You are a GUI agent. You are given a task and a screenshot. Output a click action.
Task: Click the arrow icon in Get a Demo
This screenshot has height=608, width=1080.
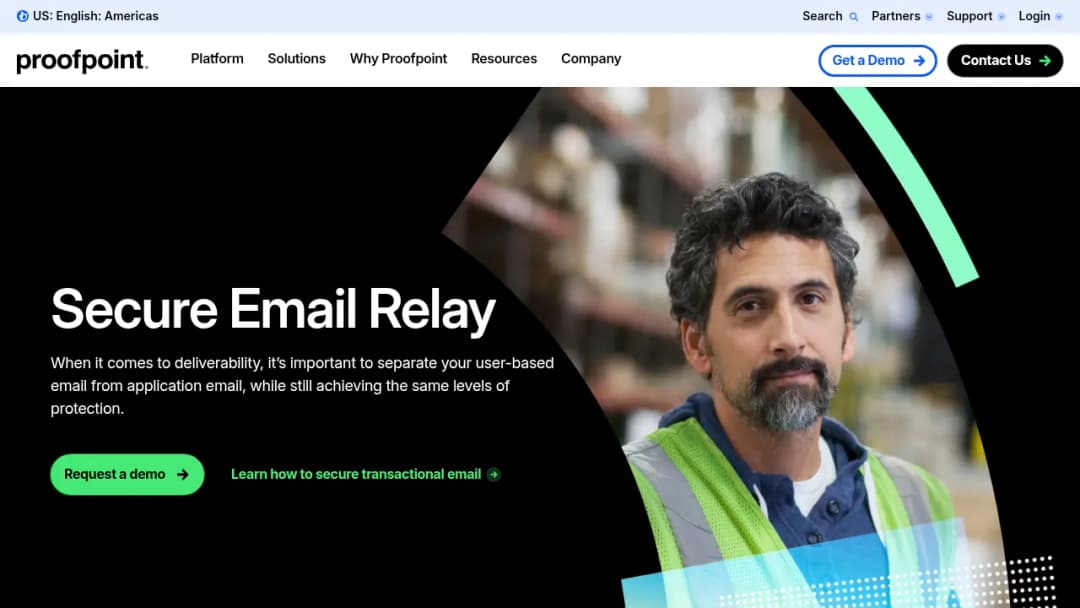pyautogui.click(x=919, y=61)
